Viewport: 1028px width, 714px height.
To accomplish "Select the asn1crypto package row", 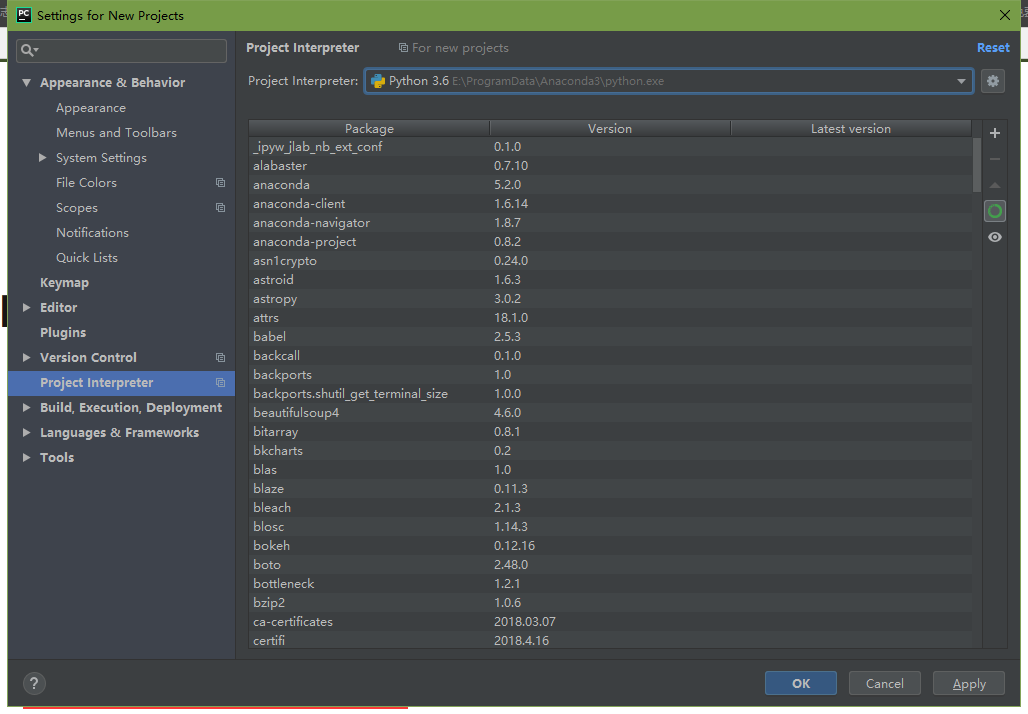I will 610,261.
